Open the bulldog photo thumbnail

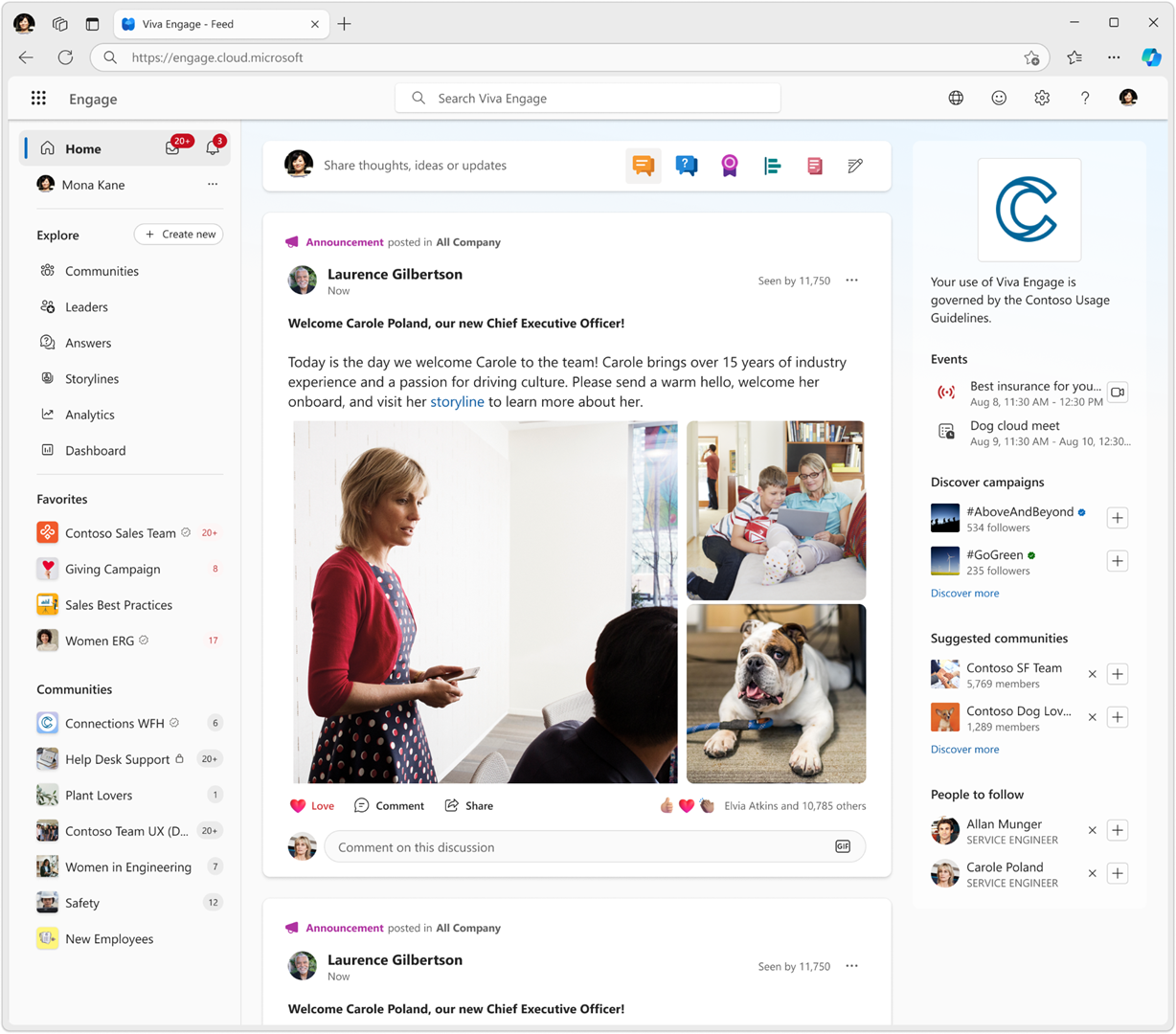777,694
